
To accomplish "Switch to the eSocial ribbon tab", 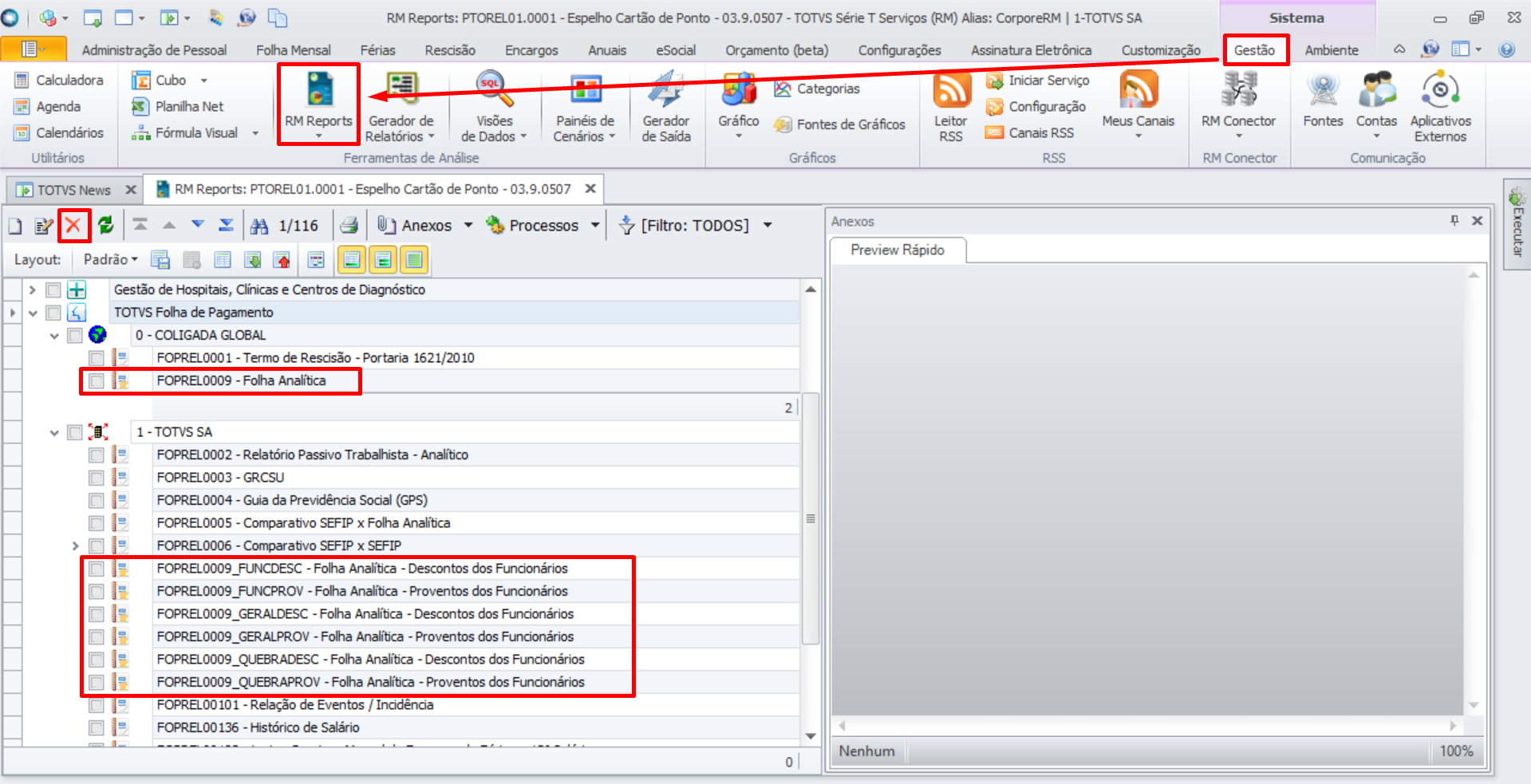I will coord(676,50).
